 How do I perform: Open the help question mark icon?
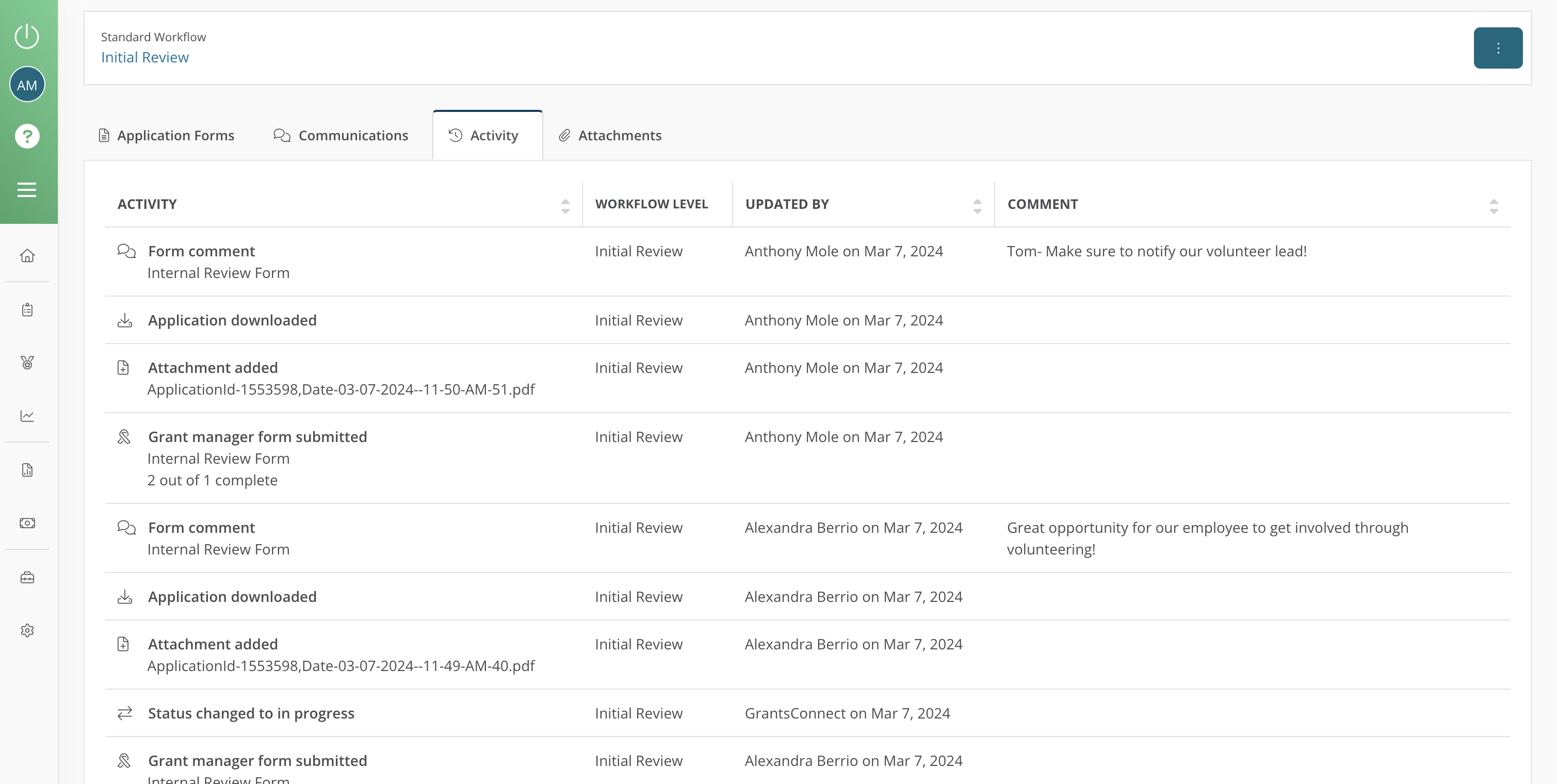point(27,136)
